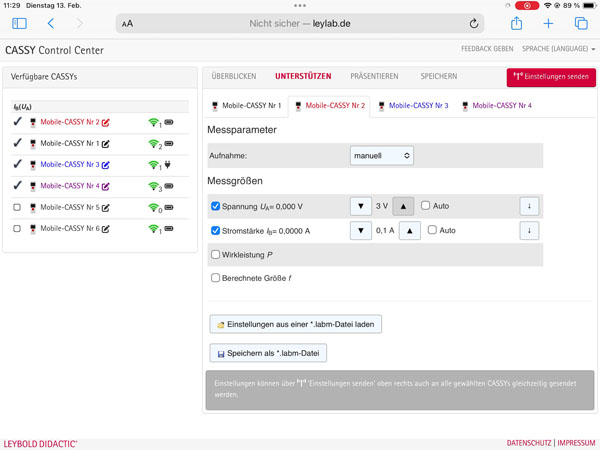Enable Auto range for Spannung
Image resolution: width=600 pixels, height=450 pixels.
(x=426, y=206)
